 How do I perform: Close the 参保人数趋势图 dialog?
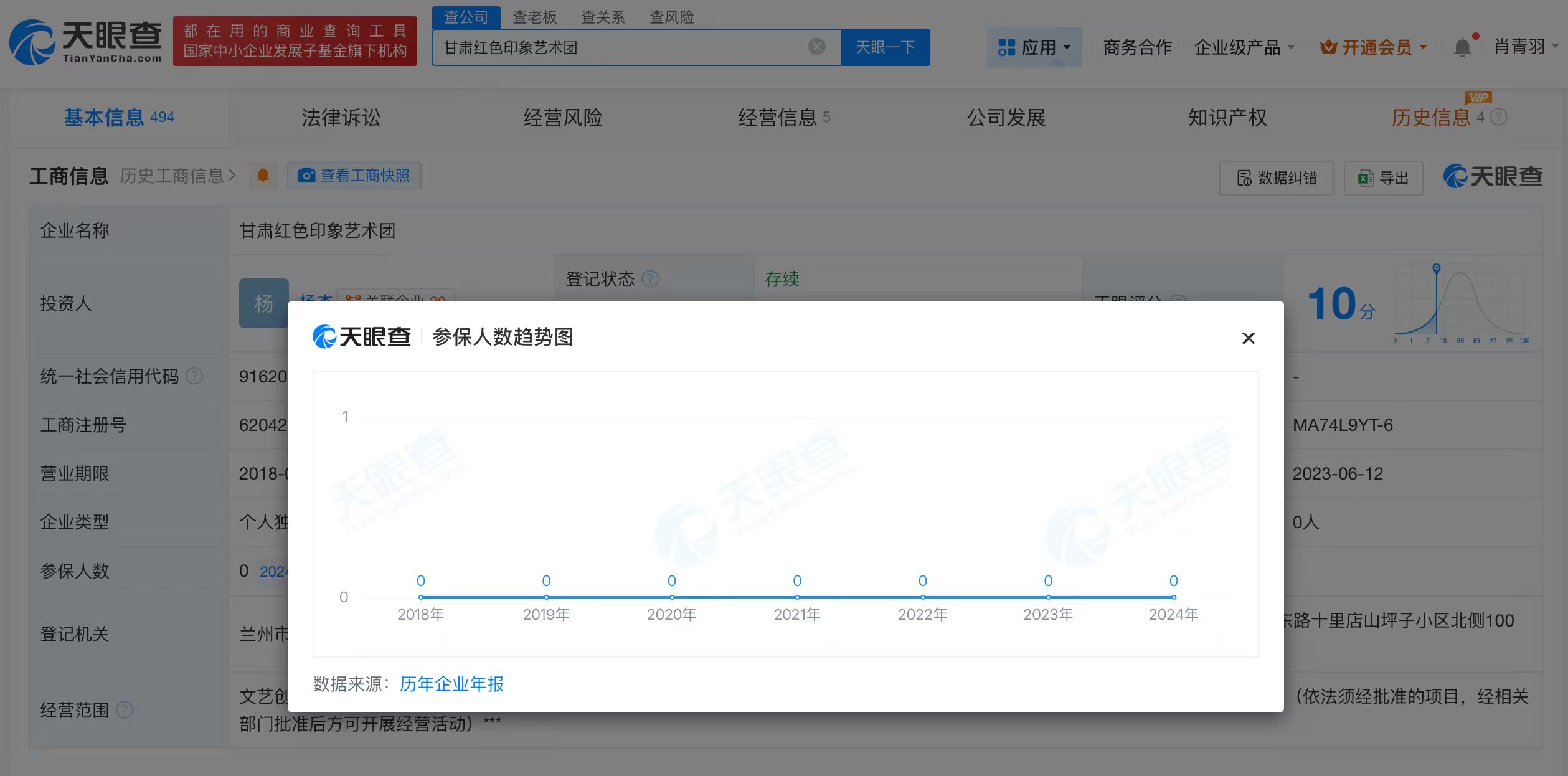point(1248,338)
